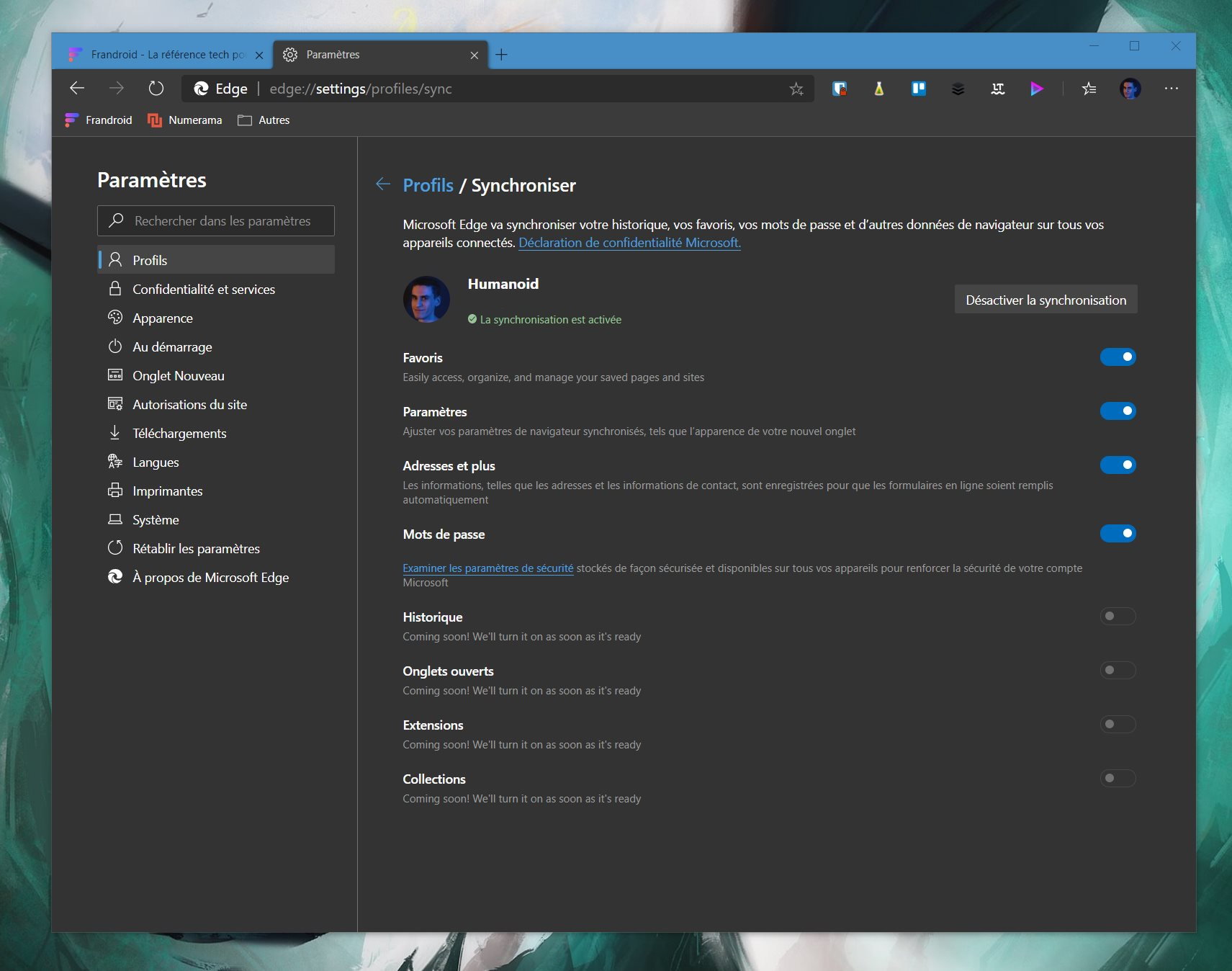The height and width of the screenshot is (971, 1232).
Task: Open the Numerama bookmark
Action: pyautogui.click(x=185, y=120)
